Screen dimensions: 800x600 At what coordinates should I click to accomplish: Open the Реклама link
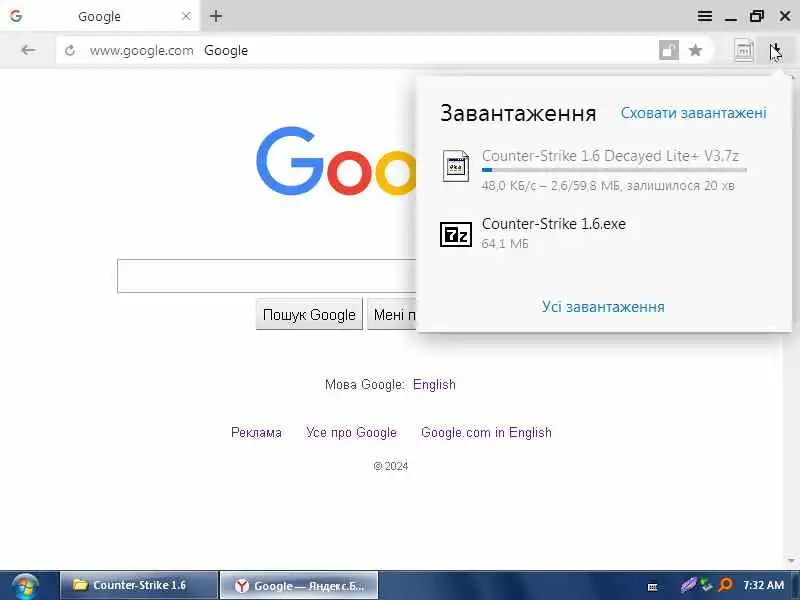(256, 433)
